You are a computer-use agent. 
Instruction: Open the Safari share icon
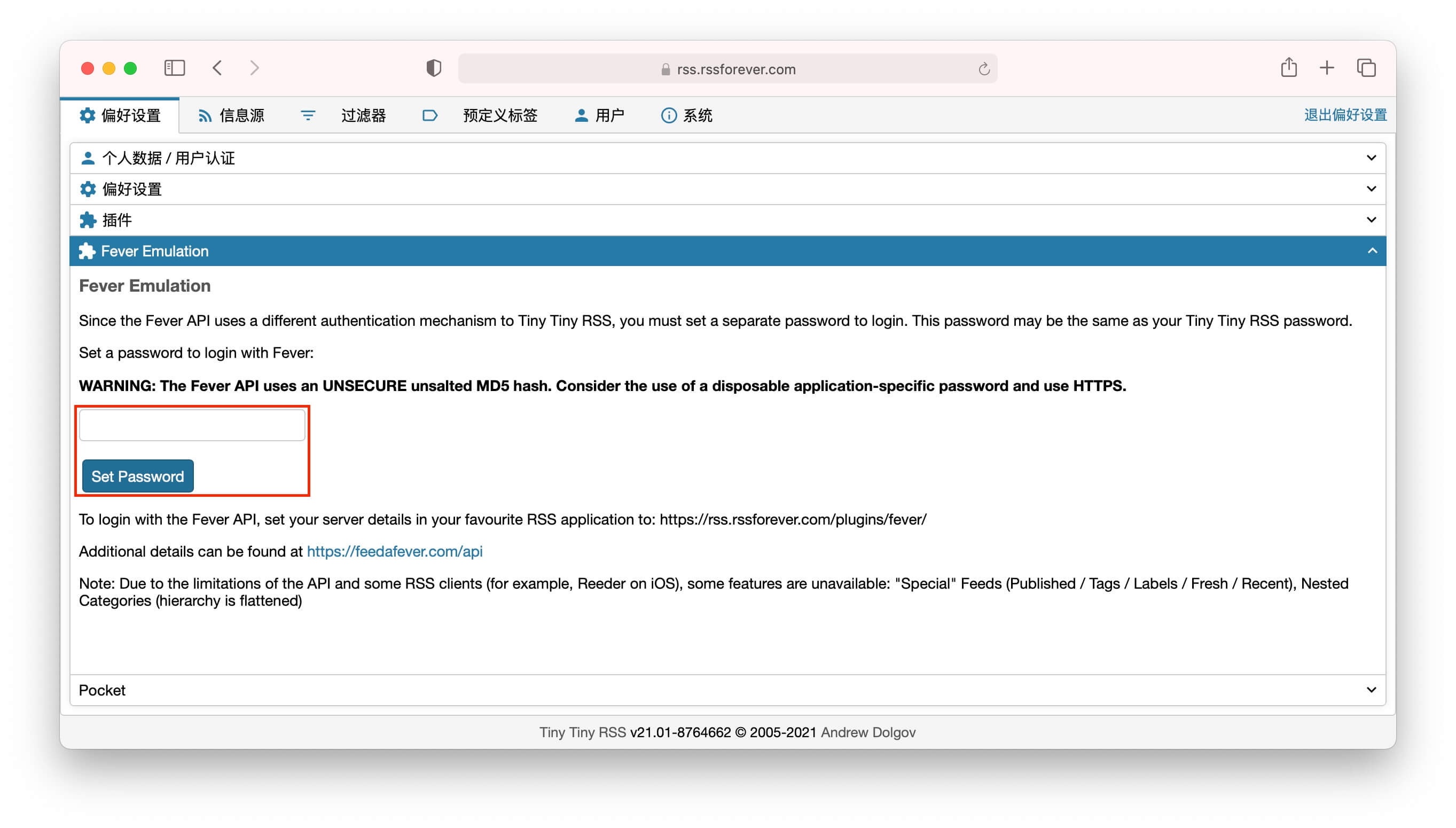point(1289,68)
